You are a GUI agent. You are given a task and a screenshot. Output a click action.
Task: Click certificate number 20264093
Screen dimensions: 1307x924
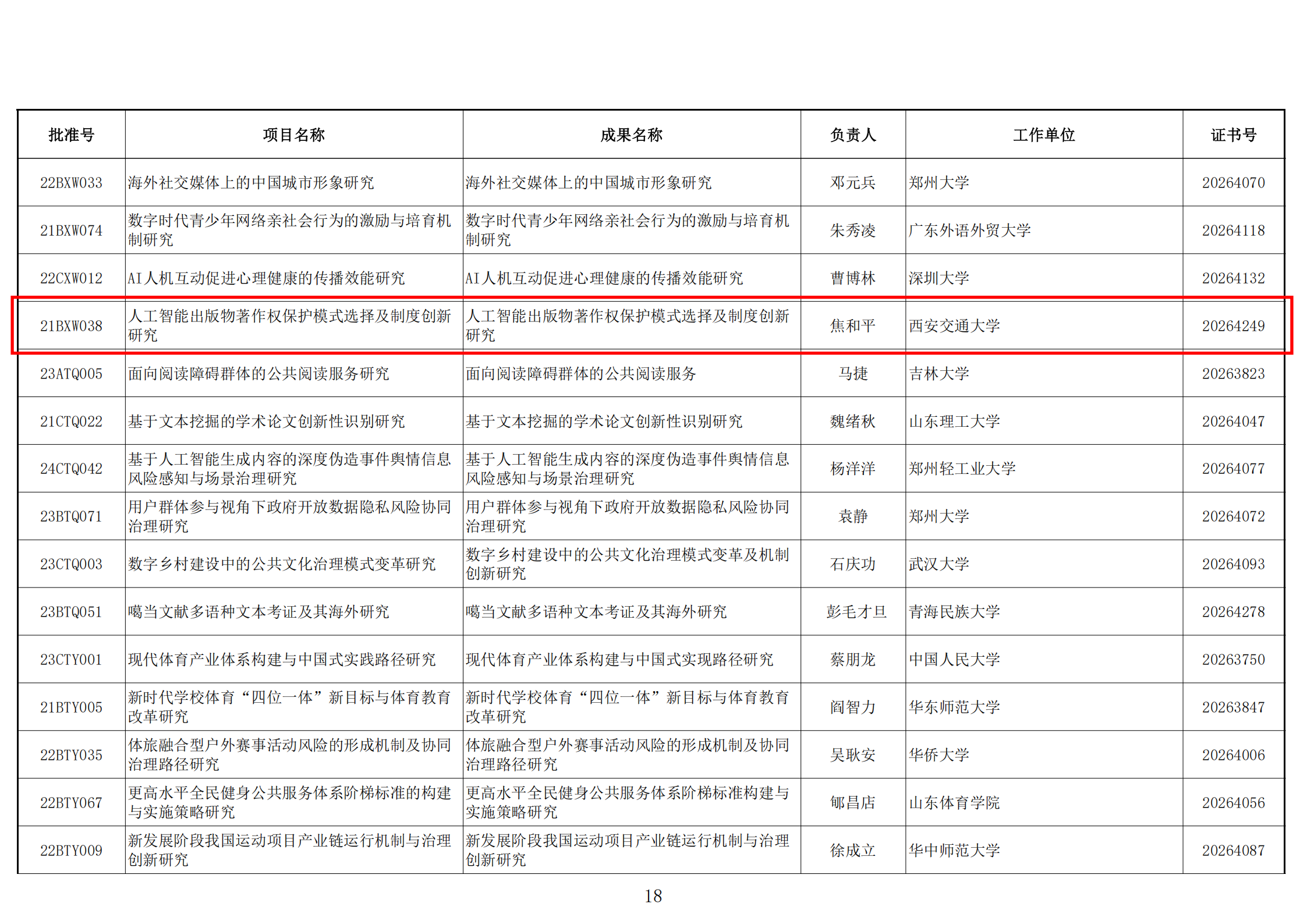1234,564
